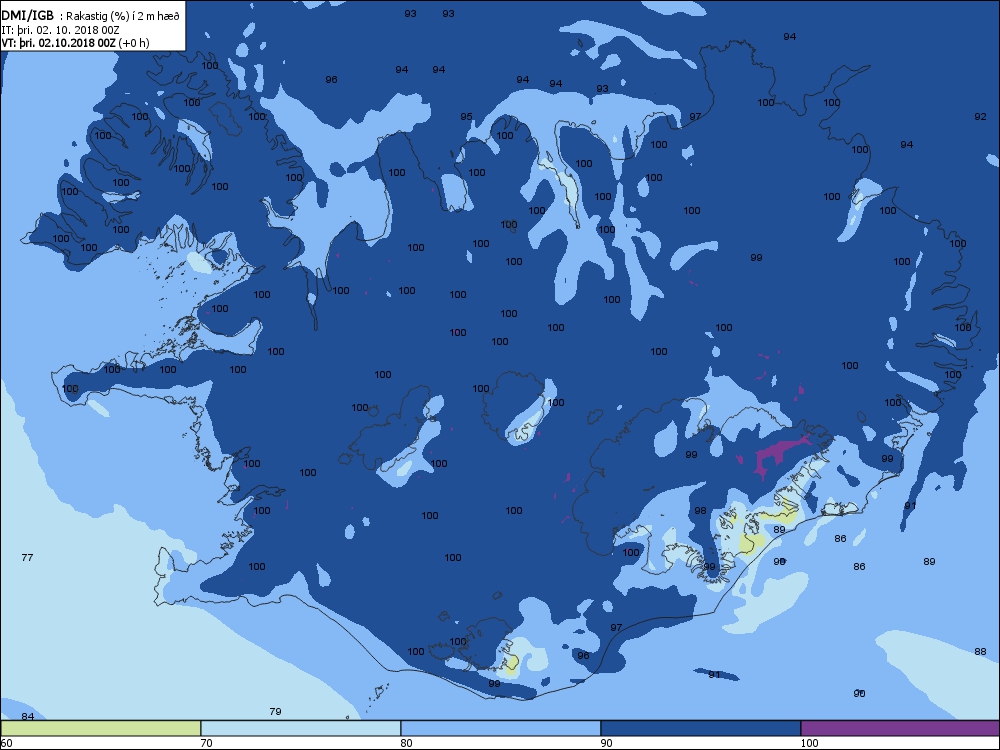Click the legend scale label 100

pyautogui.click(x=809, y=743)
